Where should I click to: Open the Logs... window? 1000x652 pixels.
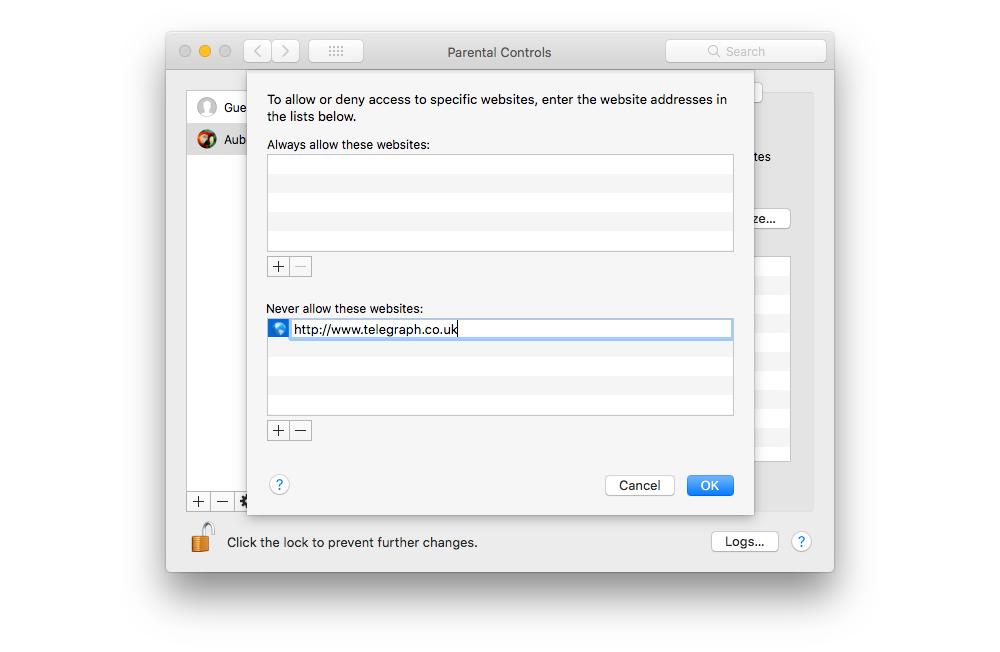click(744, 541)
